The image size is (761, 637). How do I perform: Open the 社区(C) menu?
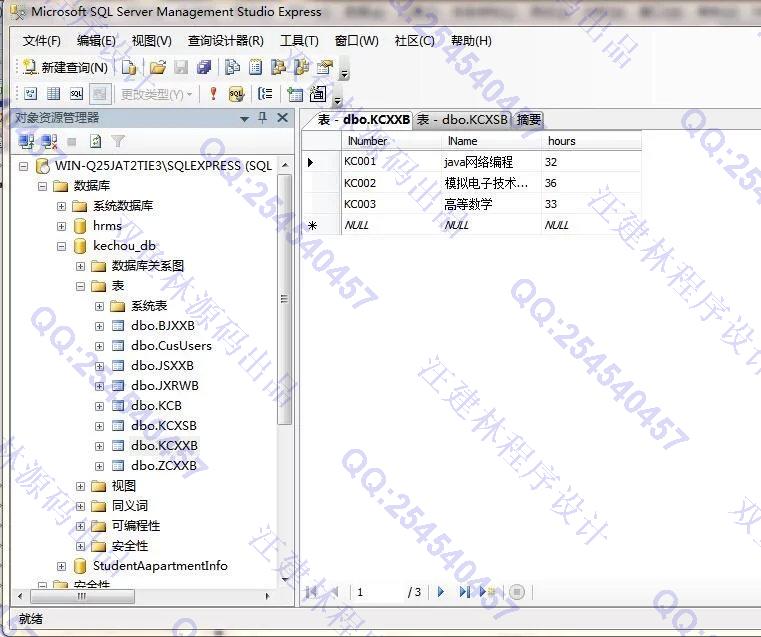pos(414,41)
